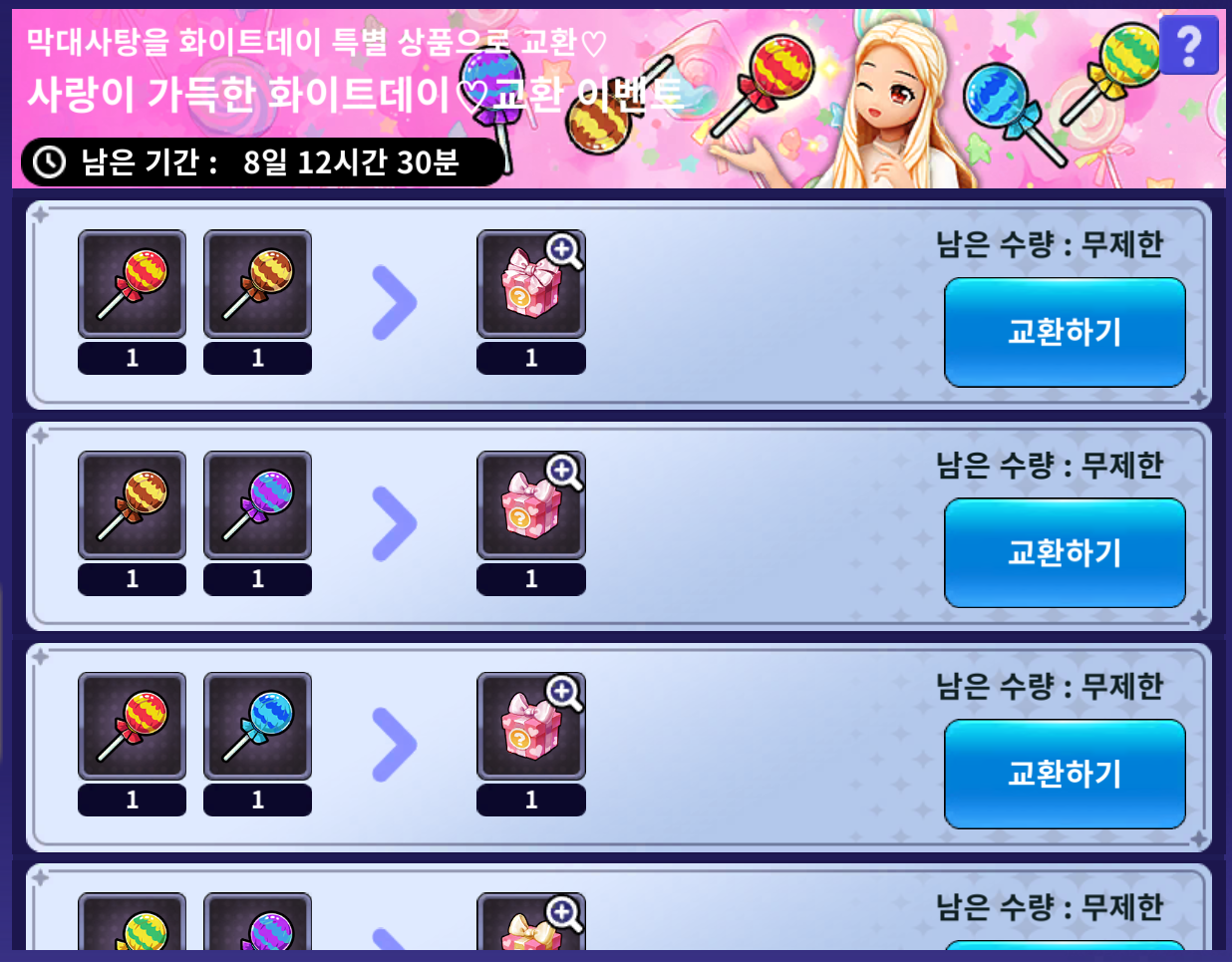
Task: Open the help question mark icon
Action: coord(1189,45)
